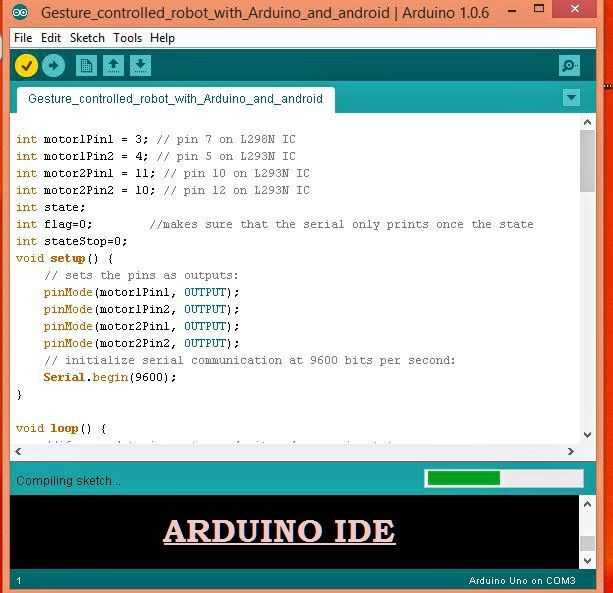
Task: Click 'Serial.begin(9600);' line
Action: pyautogui.click(x=110, y=377)
